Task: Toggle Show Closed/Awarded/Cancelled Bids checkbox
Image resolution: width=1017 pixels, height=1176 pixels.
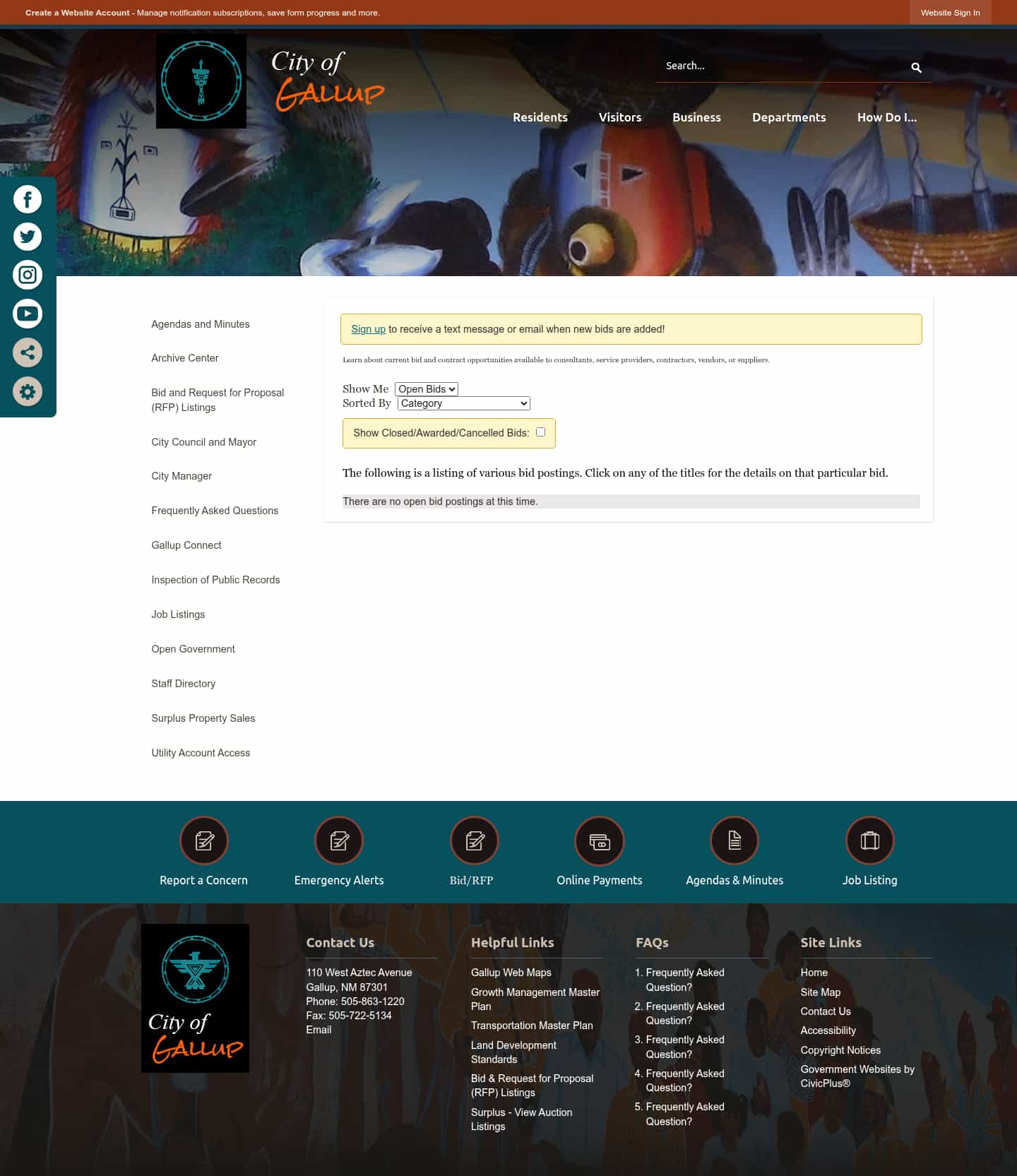Action: point(540,432)
